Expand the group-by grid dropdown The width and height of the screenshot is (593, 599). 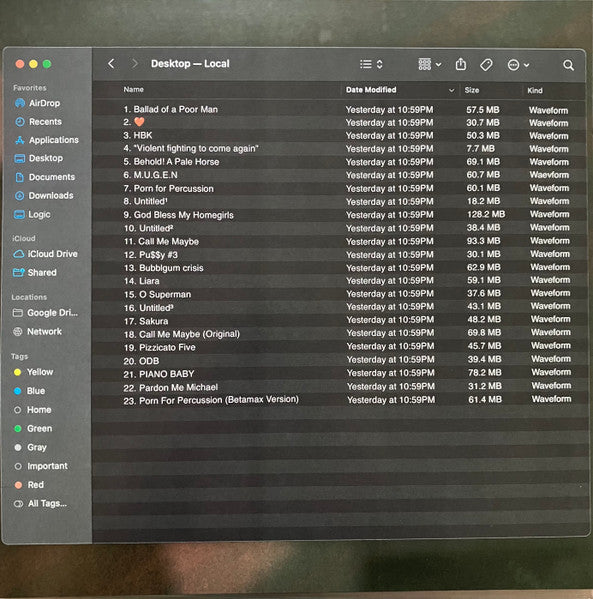[x=430, y=64]
